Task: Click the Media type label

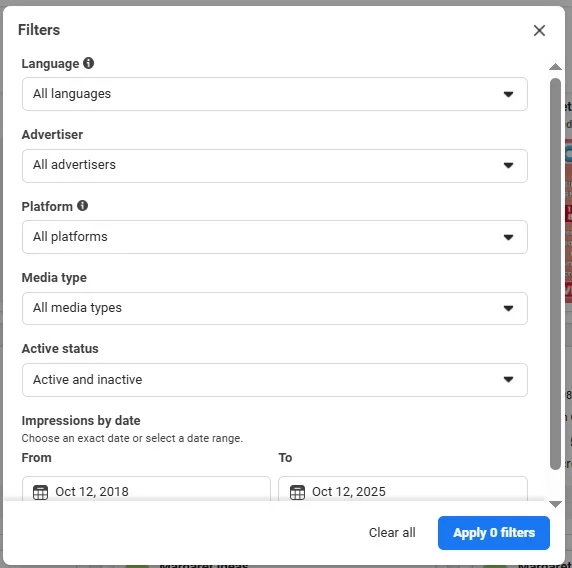Action: (x=54, y=278)
